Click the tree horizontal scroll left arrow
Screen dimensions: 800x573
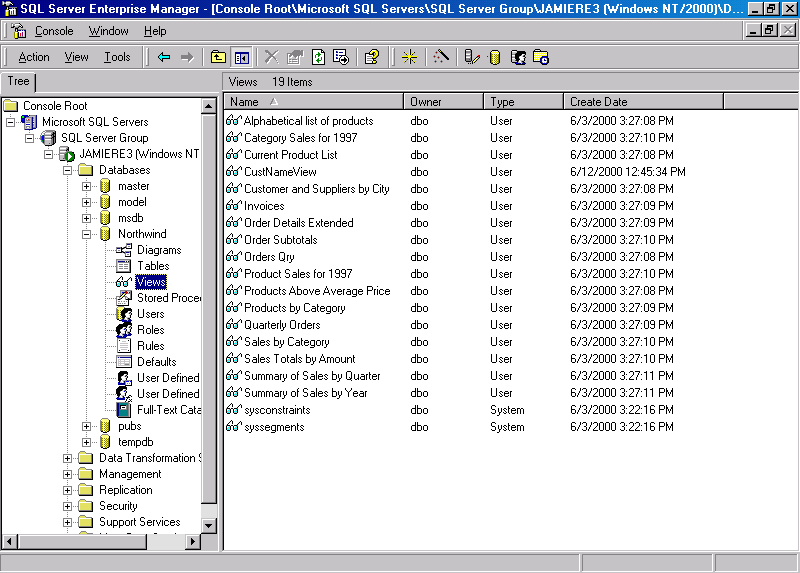click(x=10, y=541)
